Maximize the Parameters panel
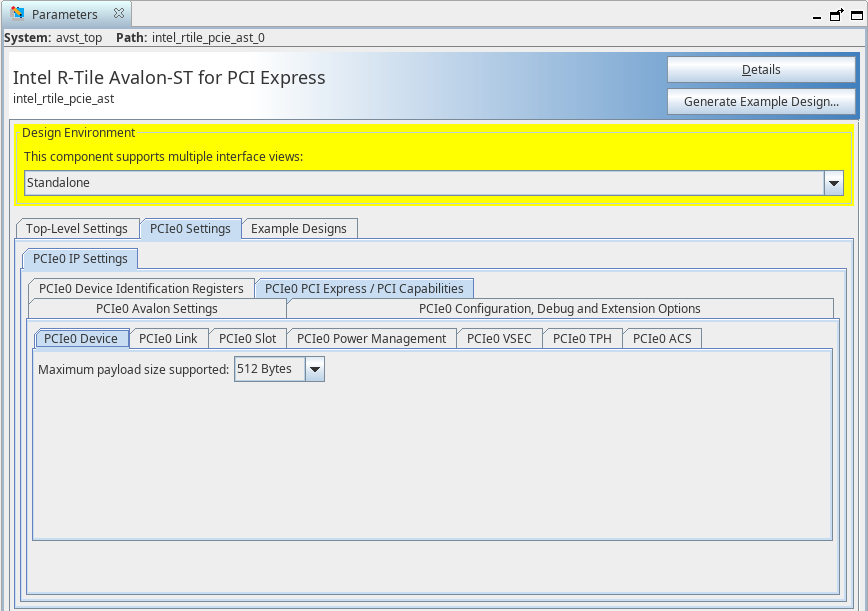868x611 pixels. pyautogui.click(x=856, y=15)
